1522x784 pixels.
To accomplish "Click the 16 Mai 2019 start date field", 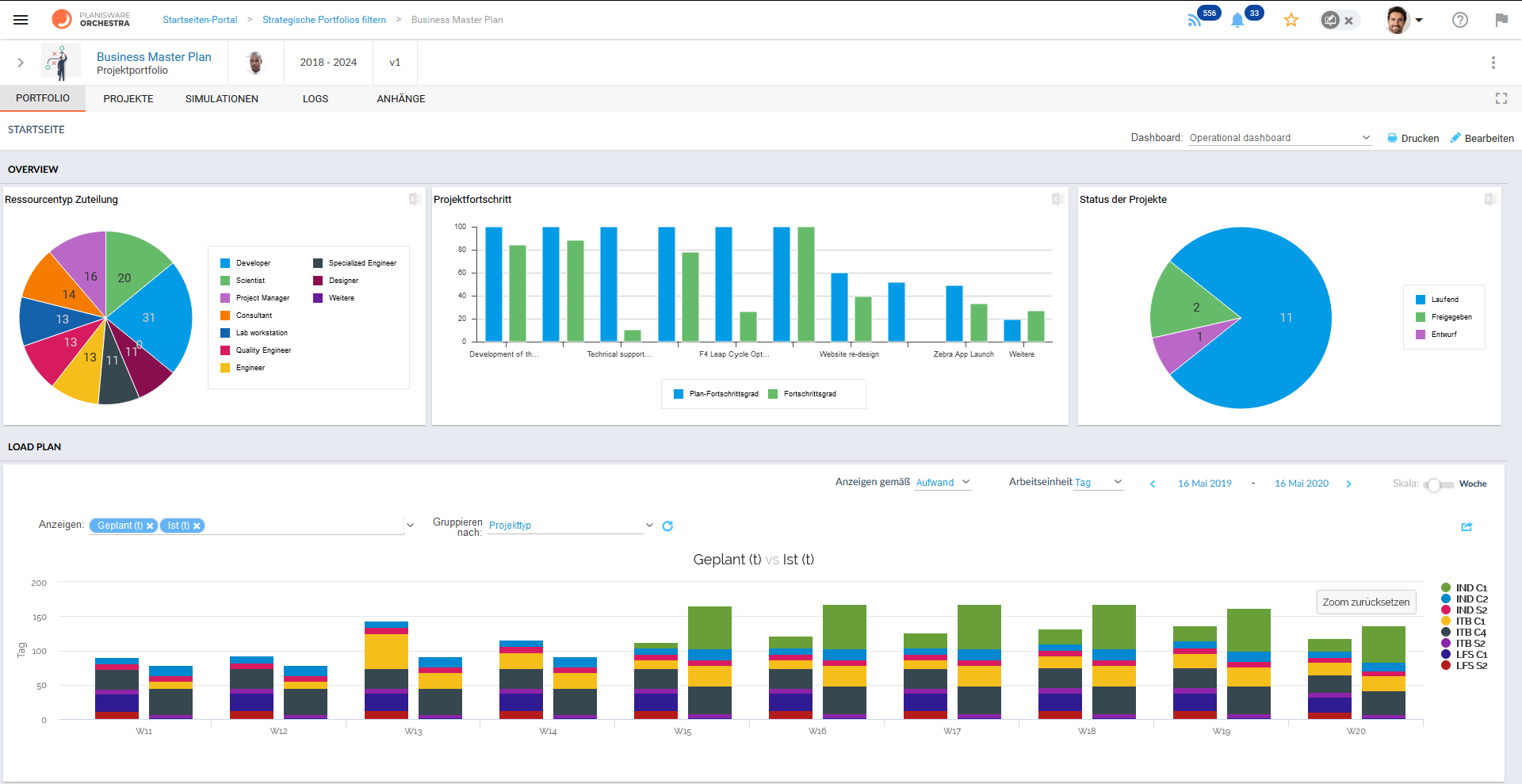I will coord(1204,483).
